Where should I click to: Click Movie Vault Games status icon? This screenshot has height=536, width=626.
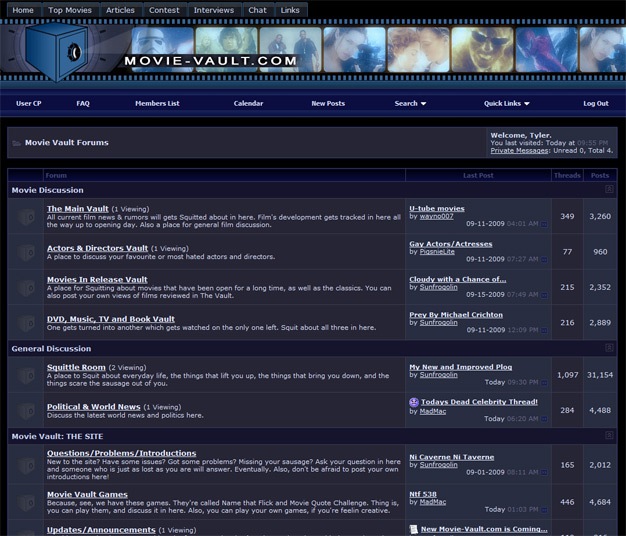tap(26, 502)
